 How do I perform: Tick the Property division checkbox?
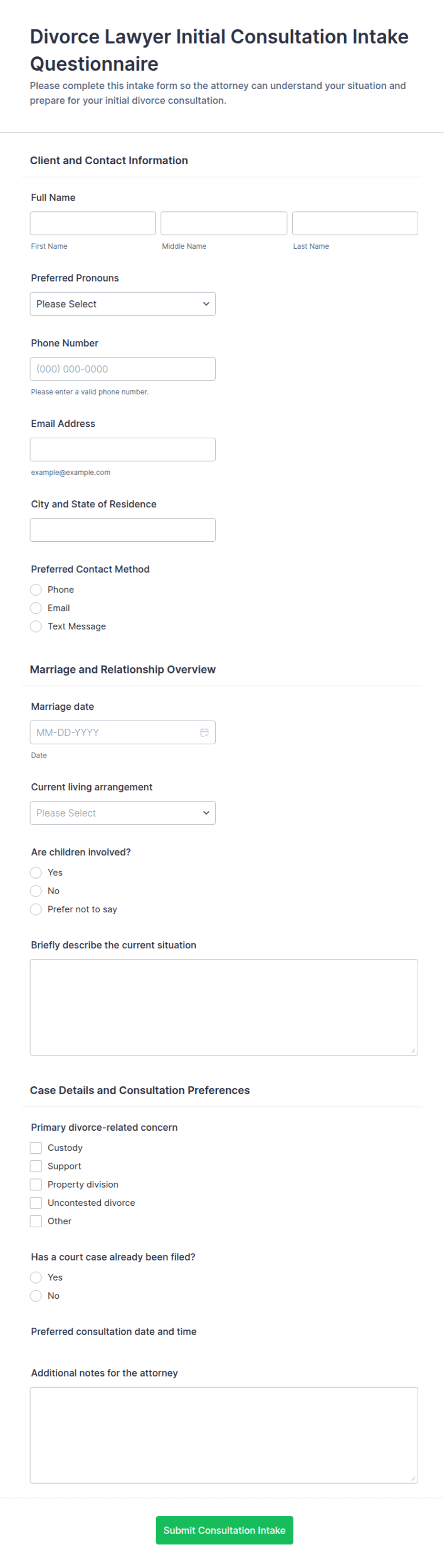click(x=36, y=1184)
